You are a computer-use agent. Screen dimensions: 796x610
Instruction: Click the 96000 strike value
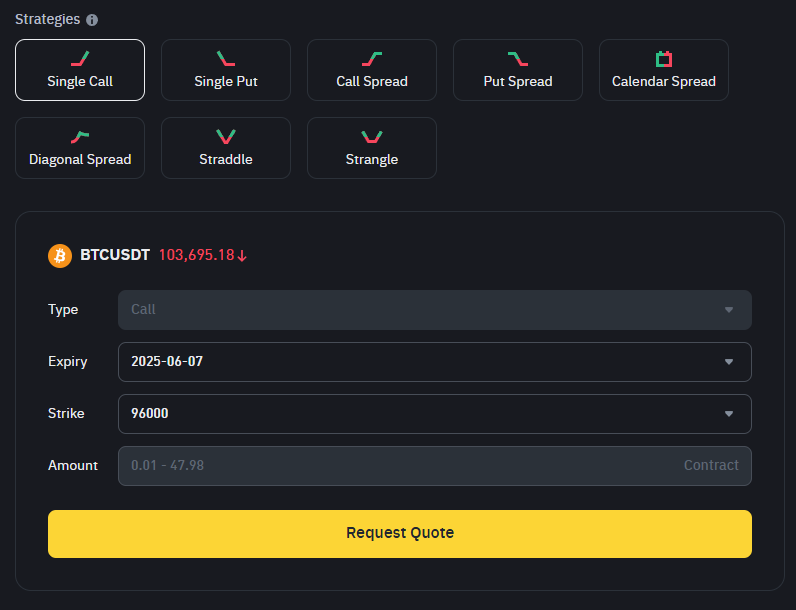point(150,414)
